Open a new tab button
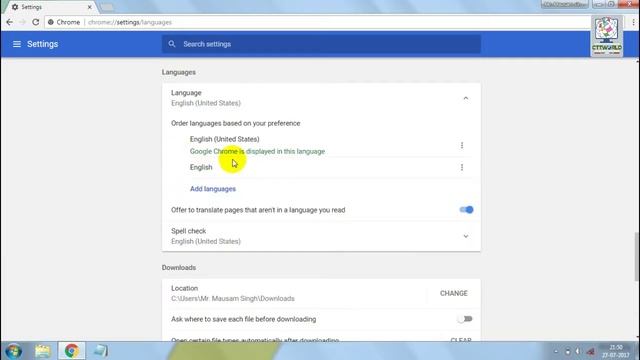This screenshot has height=360, width=640. coord(107,7)
